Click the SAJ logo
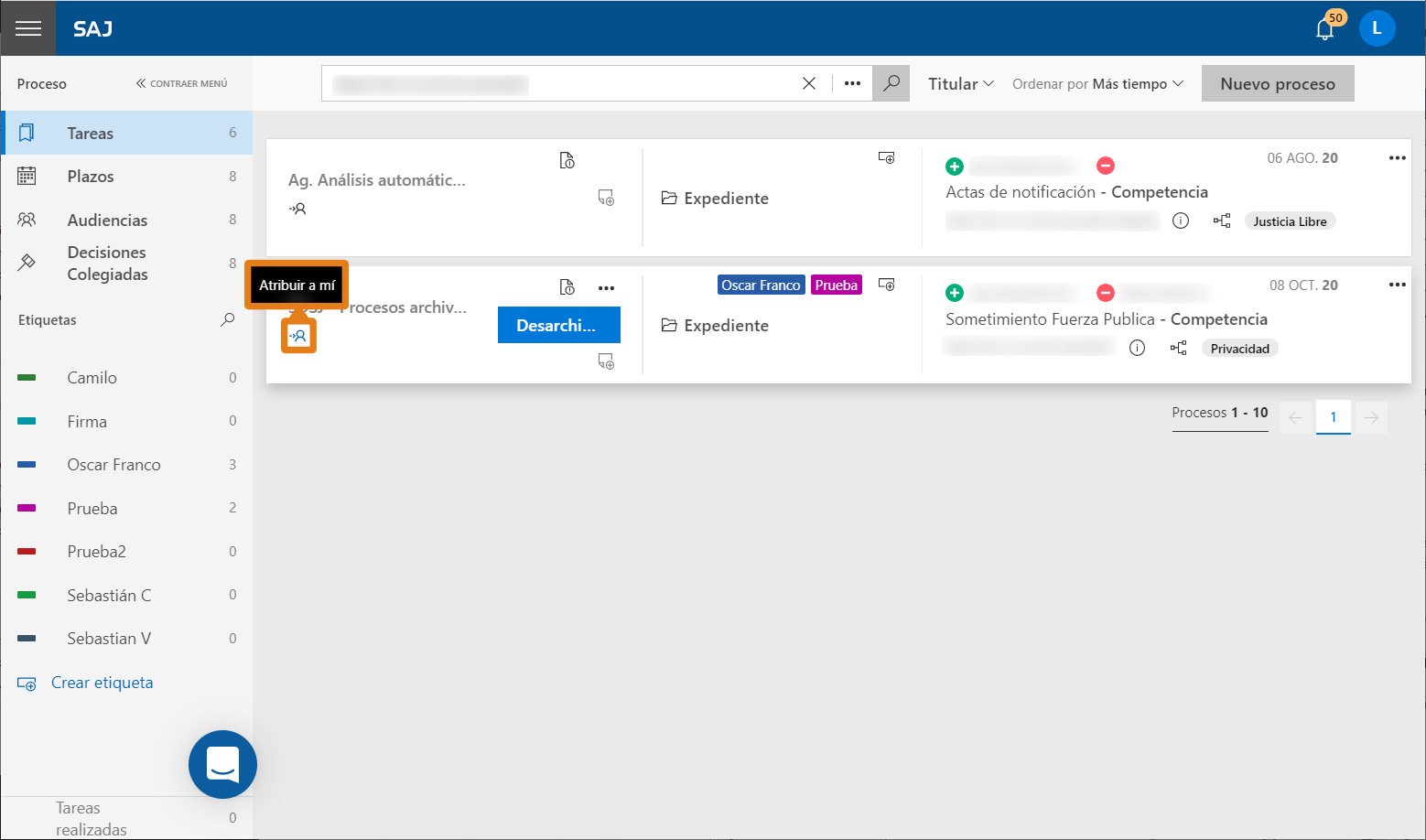The image size is (1426, 840). [x=93, y=29]
